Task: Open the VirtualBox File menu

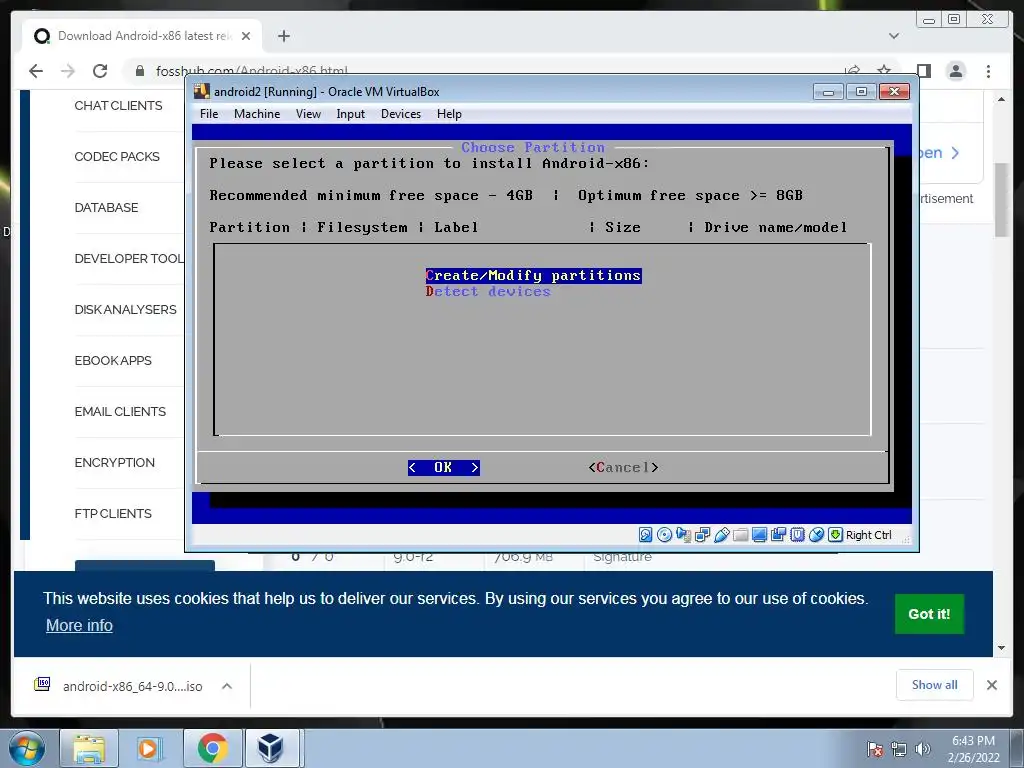Action: pos(209,114)
